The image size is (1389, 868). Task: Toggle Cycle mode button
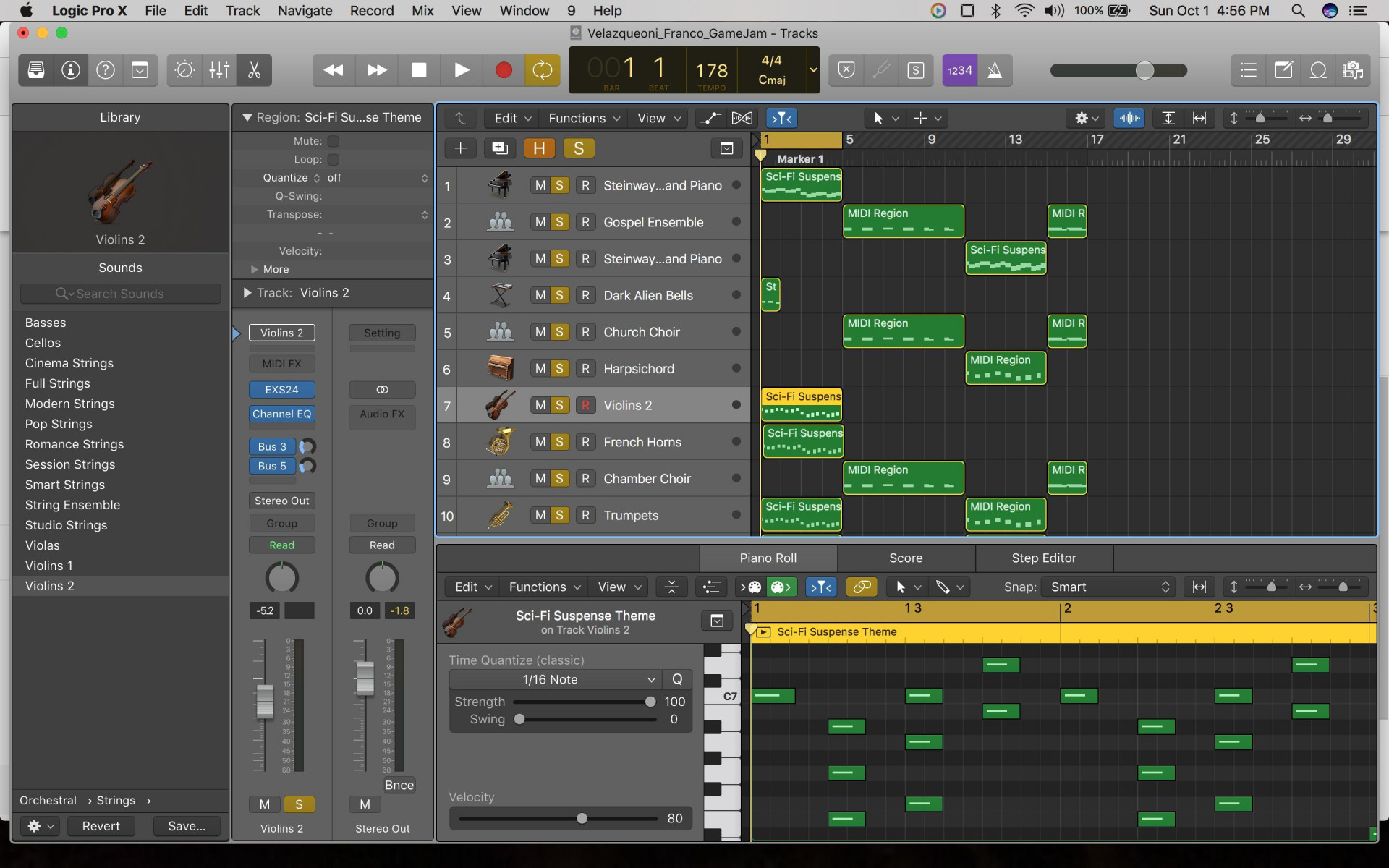(x=543, y=70)
